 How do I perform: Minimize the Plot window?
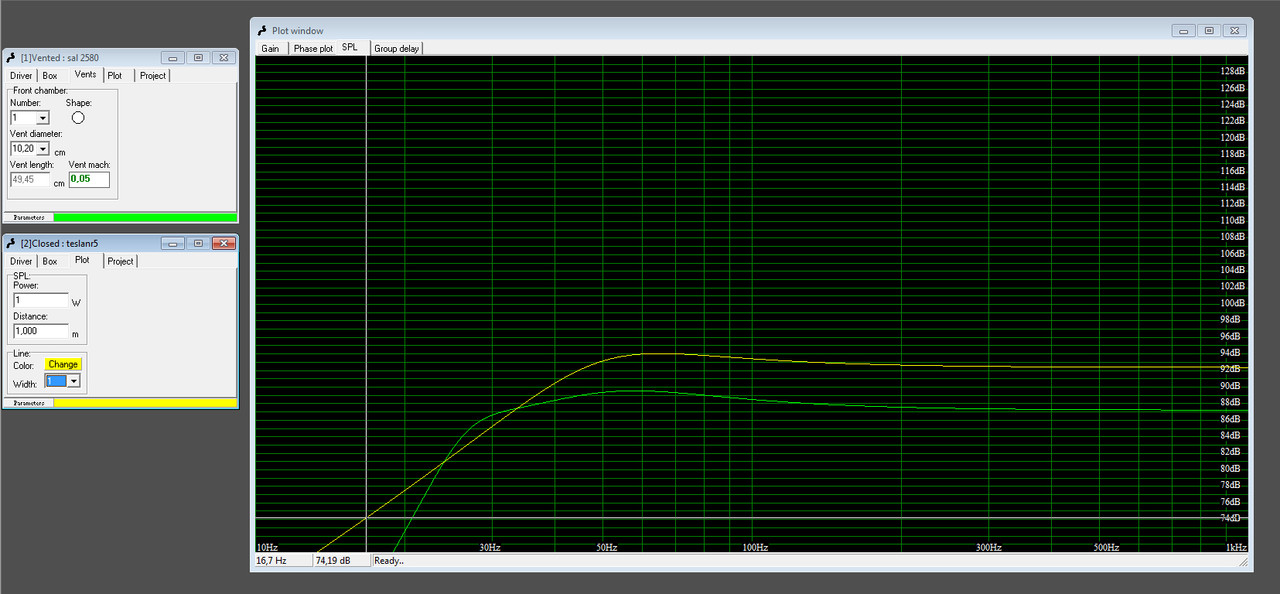[x=1183, y=31]
